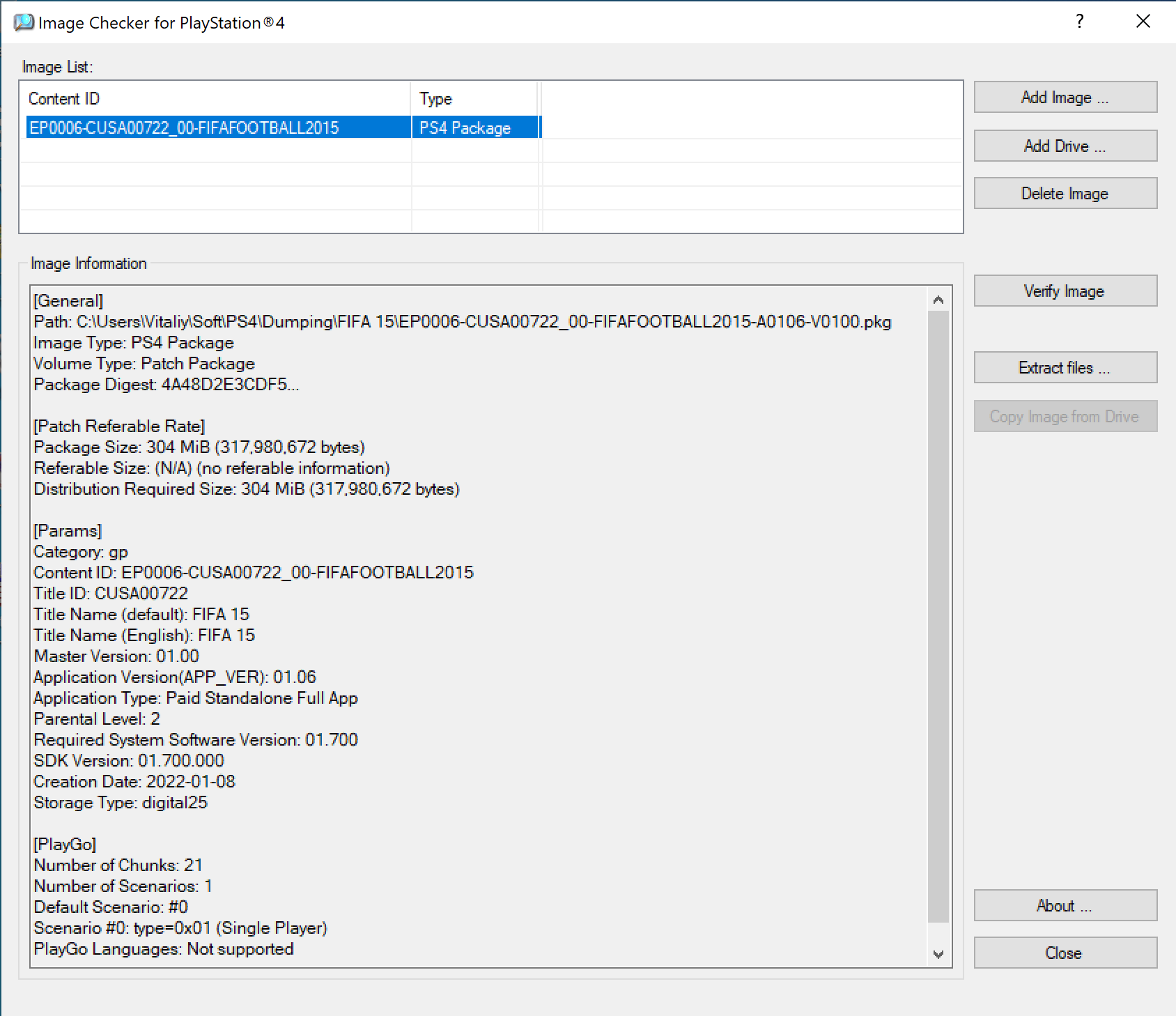Screen dimensions: 1176x1016
Task: Click the Image Checker app icon in title bar
Action: coord(23,22)
